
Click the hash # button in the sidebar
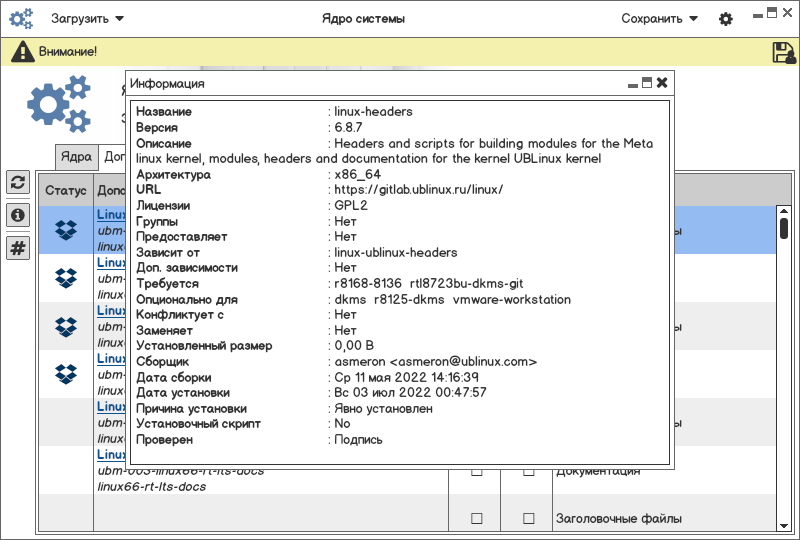18,248
